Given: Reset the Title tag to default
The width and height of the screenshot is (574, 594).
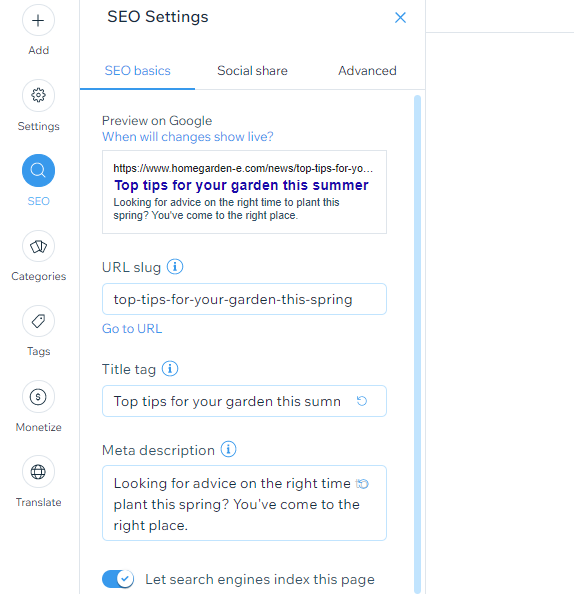Looking at the screenshot, I should (362, 401).
